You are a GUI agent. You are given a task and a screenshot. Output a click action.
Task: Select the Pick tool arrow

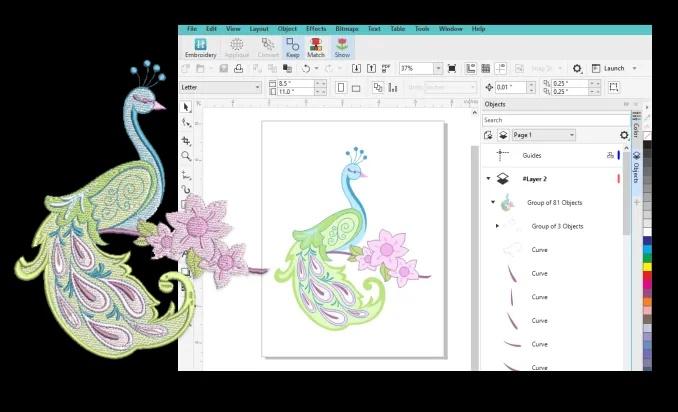(186, 107)
